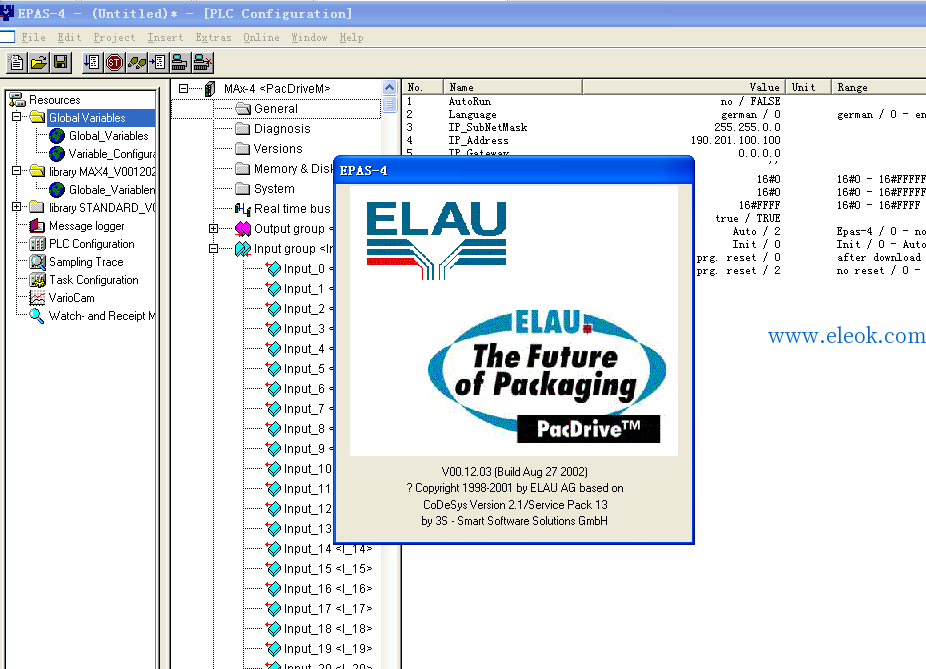This screenshot has width=926, height=669.
Task: Click the No. column header
Action: coord(423,87)
